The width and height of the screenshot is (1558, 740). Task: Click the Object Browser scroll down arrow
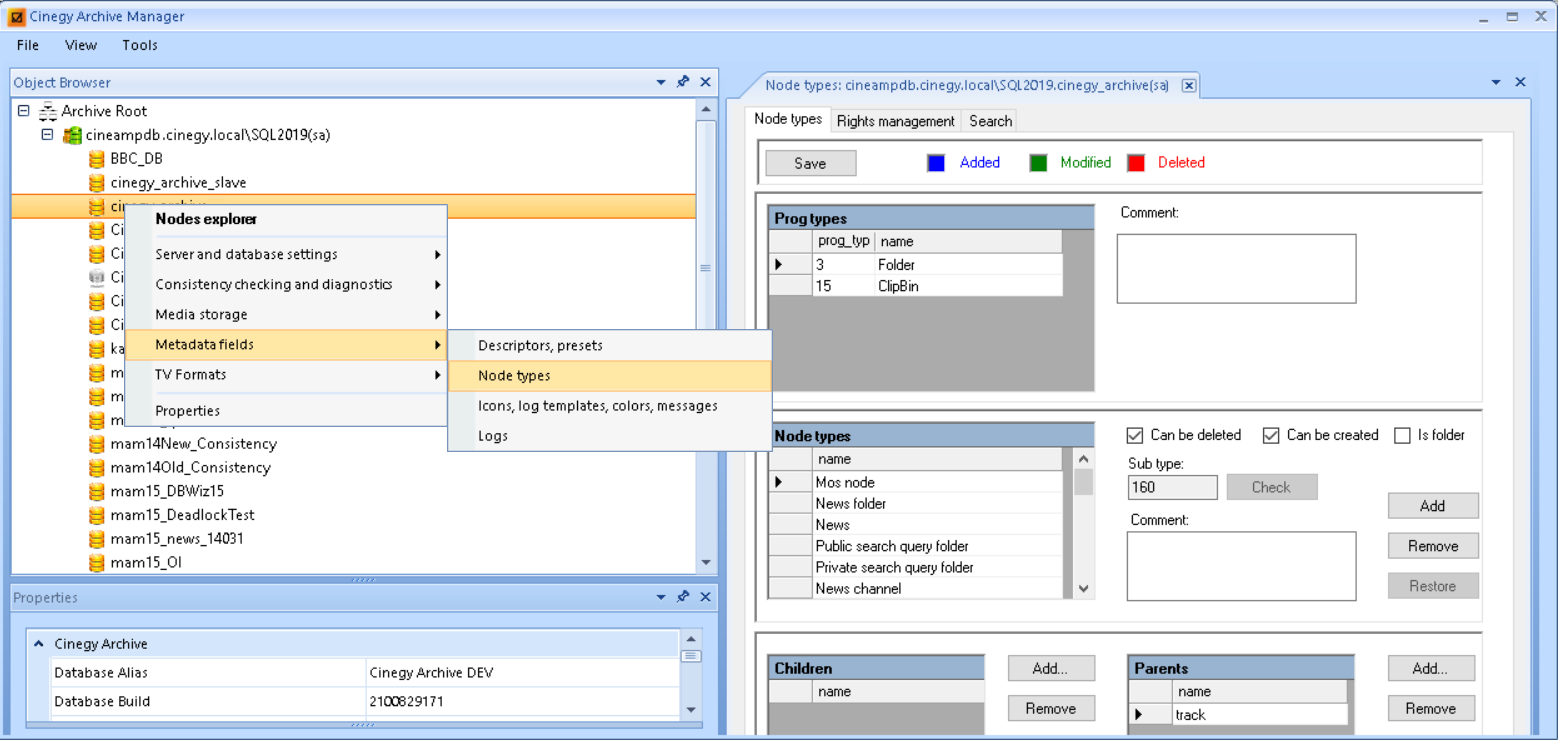[706, 563]
